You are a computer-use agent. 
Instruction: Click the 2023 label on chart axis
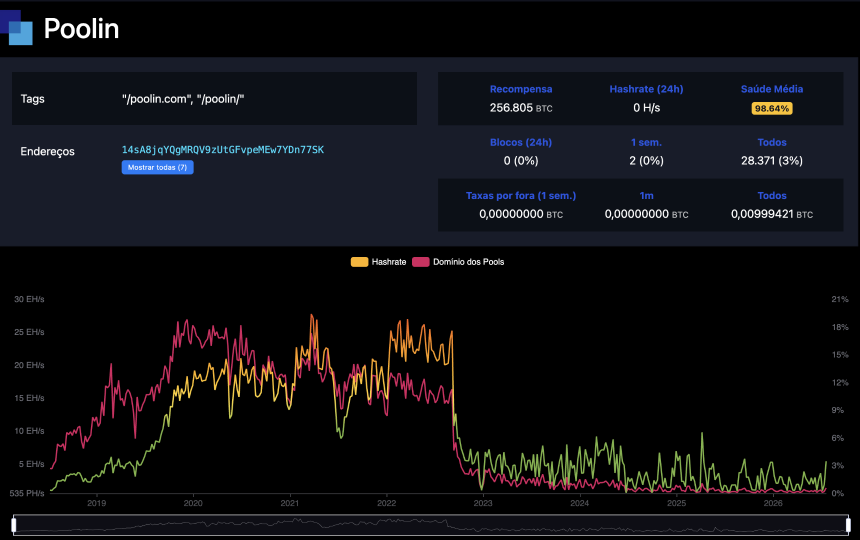(x=483, y=503)
